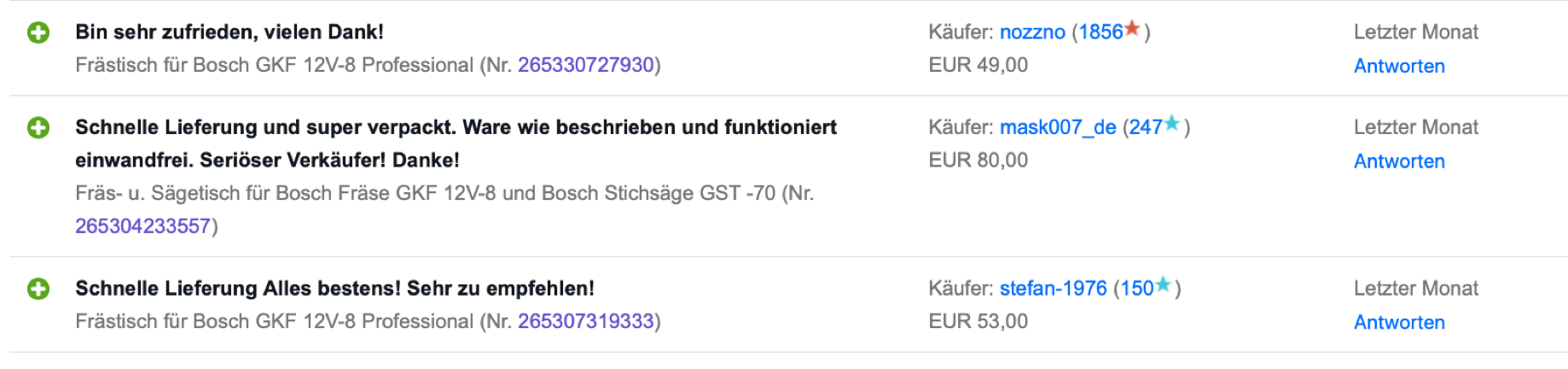Click the green plus icon for stefan-1976's feedback
The width and height of the screenshot is (1568, 369).
tap(38, 290)
